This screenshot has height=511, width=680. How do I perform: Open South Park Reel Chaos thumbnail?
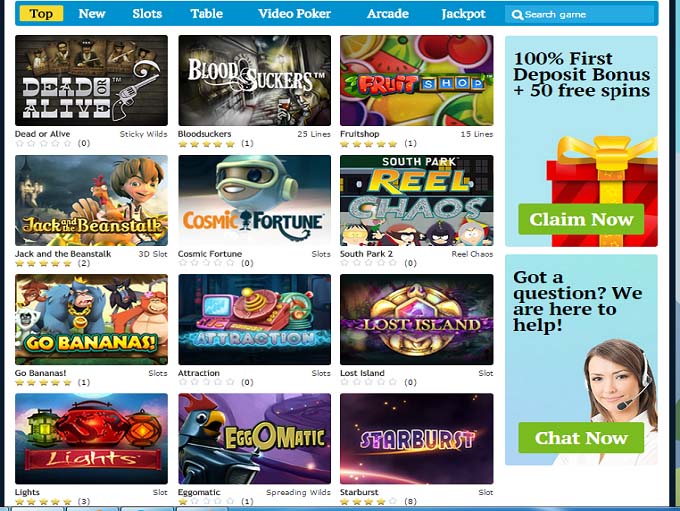pyautogui.click(x=417, y=200)
